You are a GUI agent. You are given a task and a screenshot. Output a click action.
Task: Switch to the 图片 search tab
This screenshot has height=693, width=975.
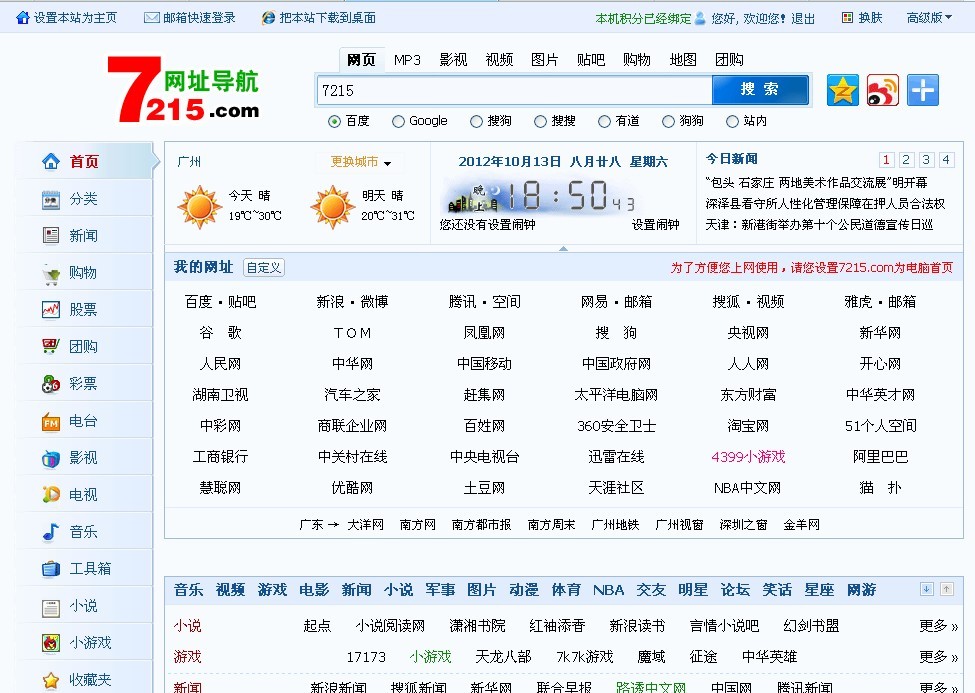(x=545, y=60)
